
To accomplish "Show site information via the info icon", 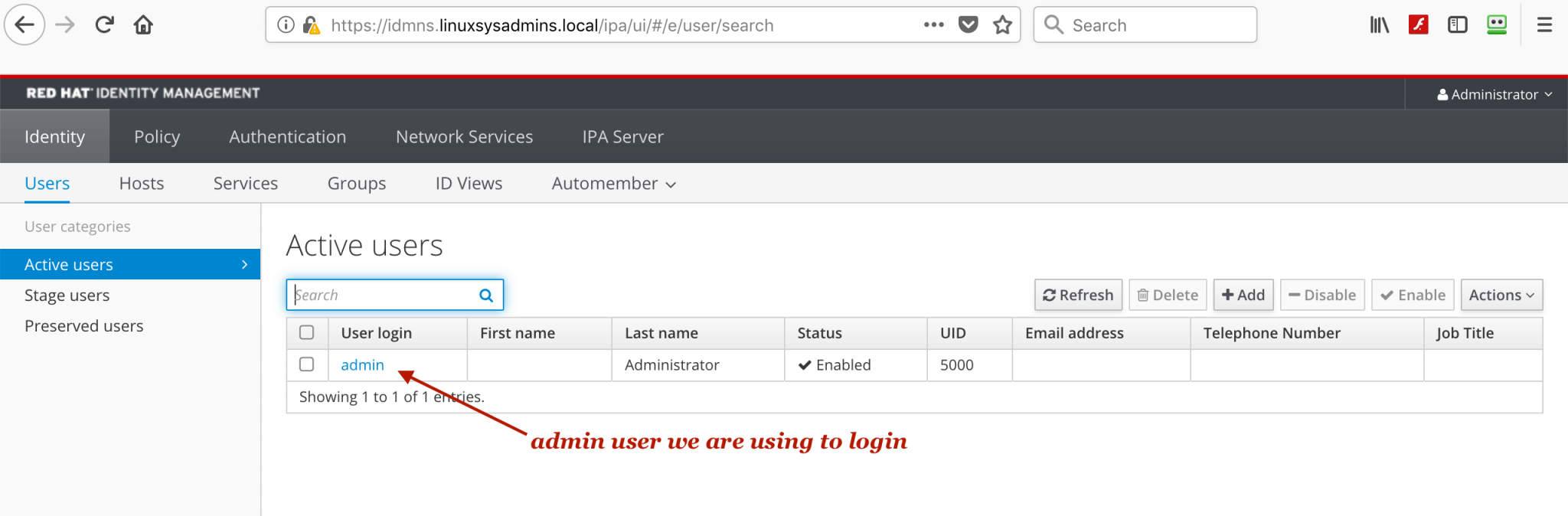I will (286, 25).
